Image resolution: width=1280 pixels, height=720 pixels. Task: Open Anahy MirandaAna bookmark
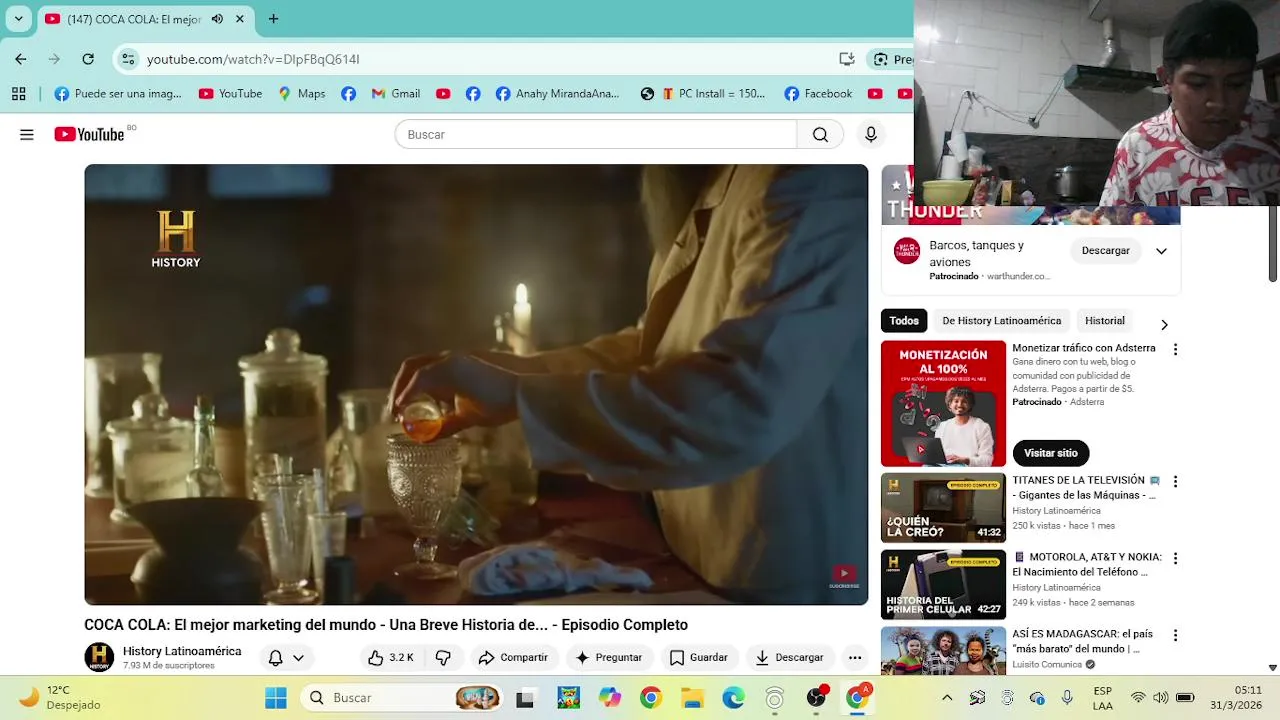558,94
